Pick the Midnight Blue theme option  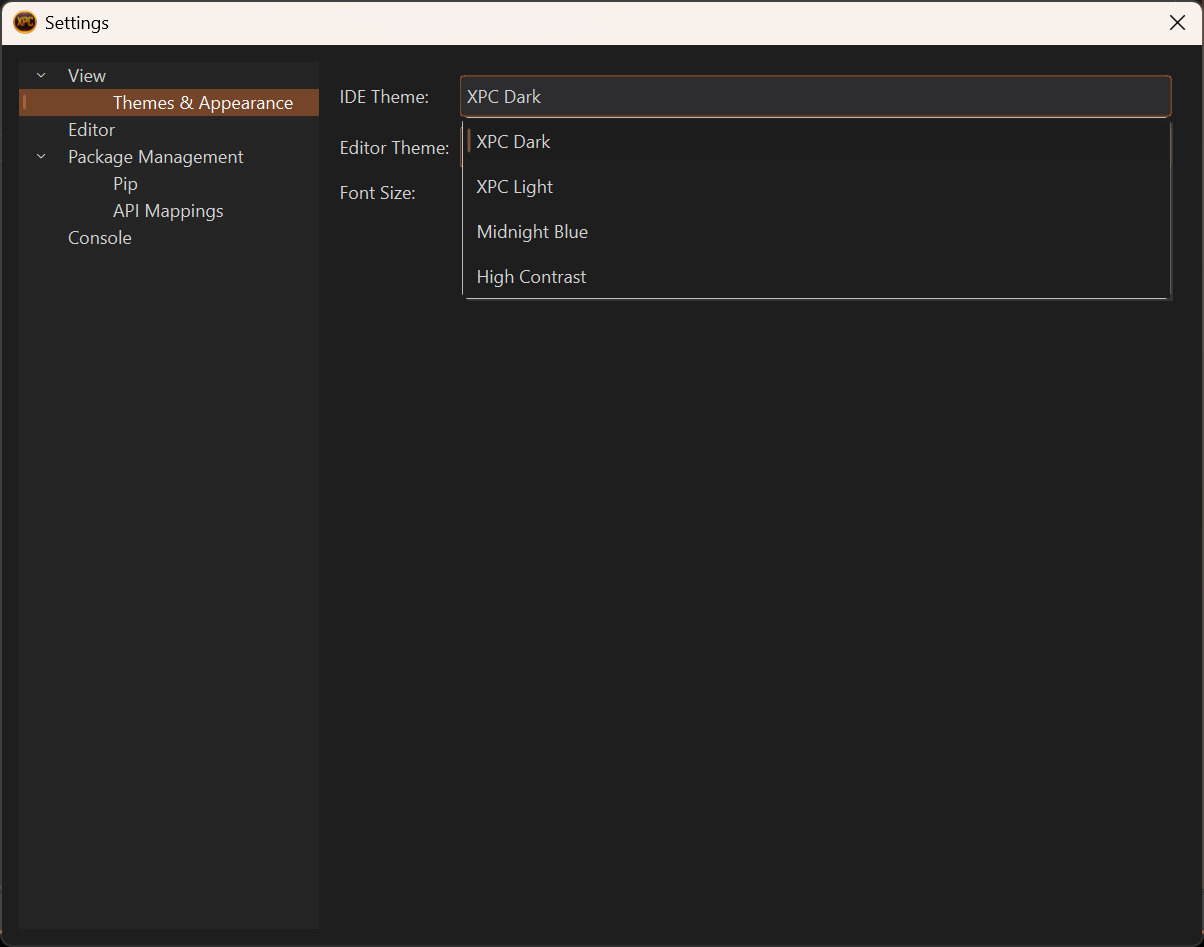point(532,232)
